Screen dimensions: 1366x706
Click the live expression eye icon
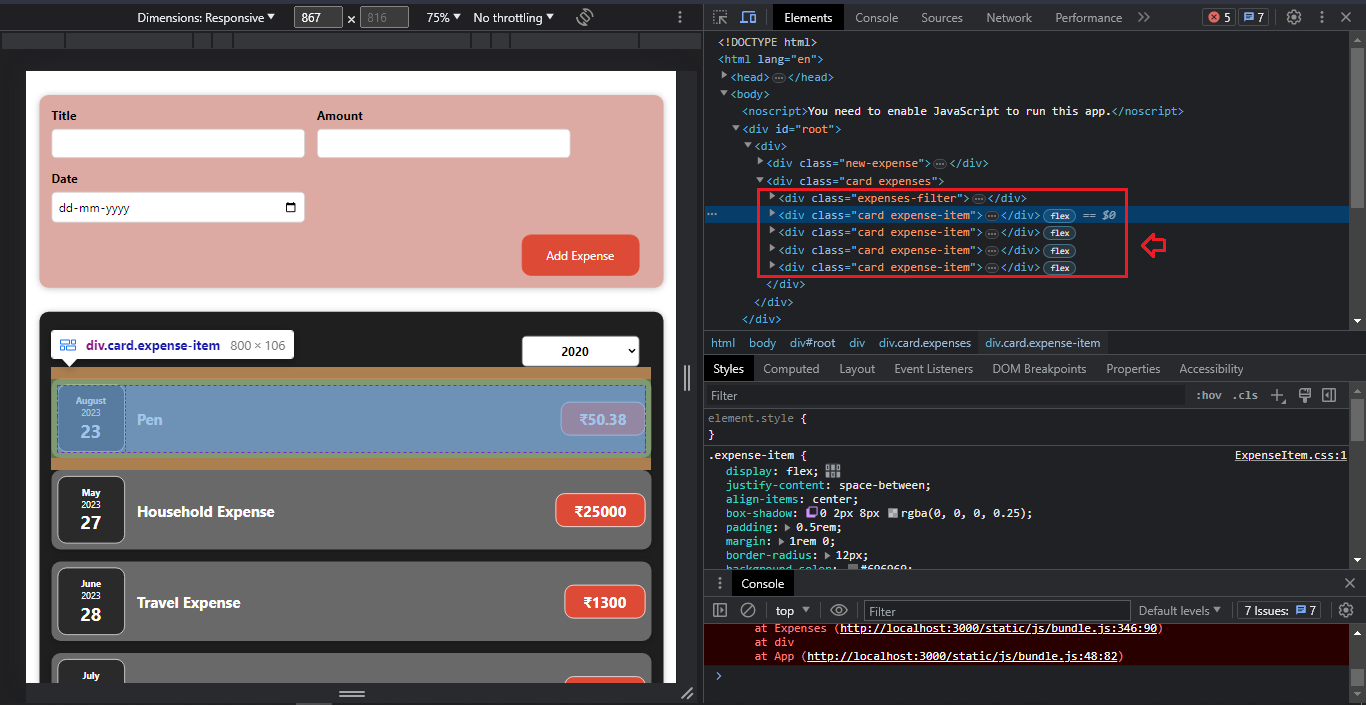[x=838, y=610]
